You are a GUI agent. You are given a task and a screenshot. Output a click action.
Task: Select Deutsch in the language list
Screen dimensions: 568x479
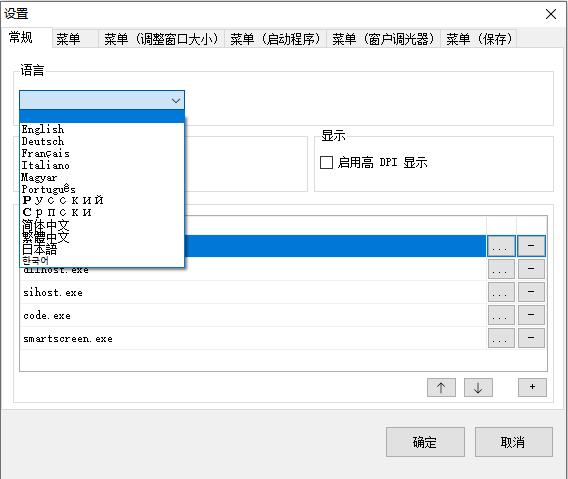click(x=102, y=141)
